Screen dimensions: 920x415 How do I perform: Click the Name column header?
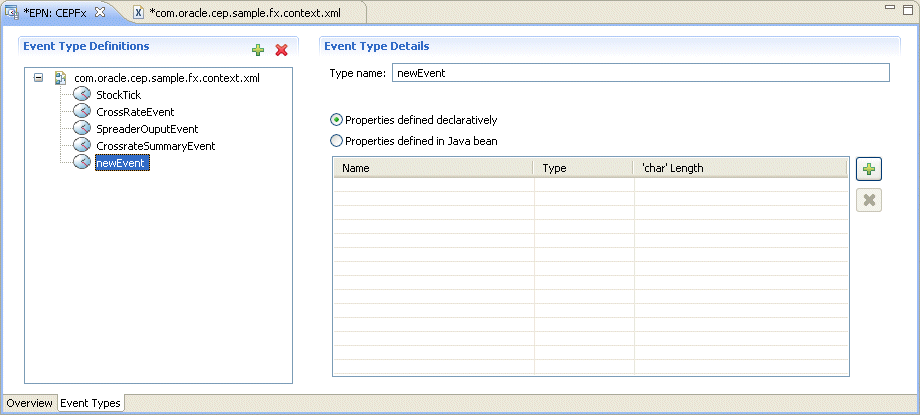click(433, 168)
